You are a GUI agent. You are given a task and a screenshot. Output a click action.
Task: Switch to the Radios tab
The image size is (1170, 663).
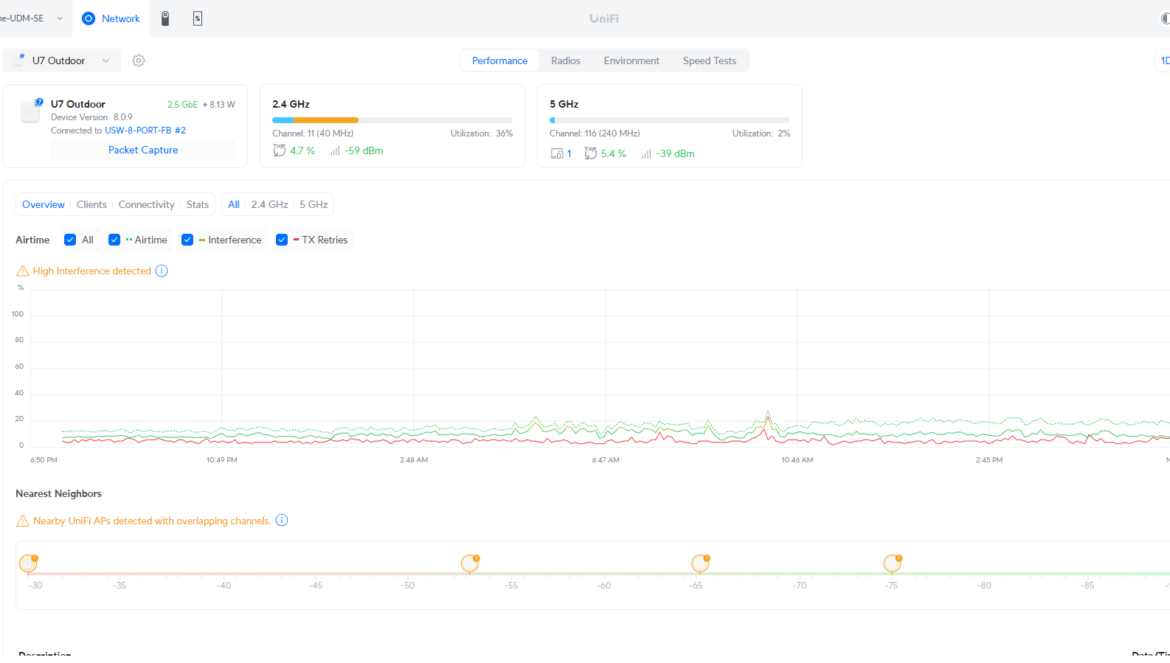pos(566,60)
